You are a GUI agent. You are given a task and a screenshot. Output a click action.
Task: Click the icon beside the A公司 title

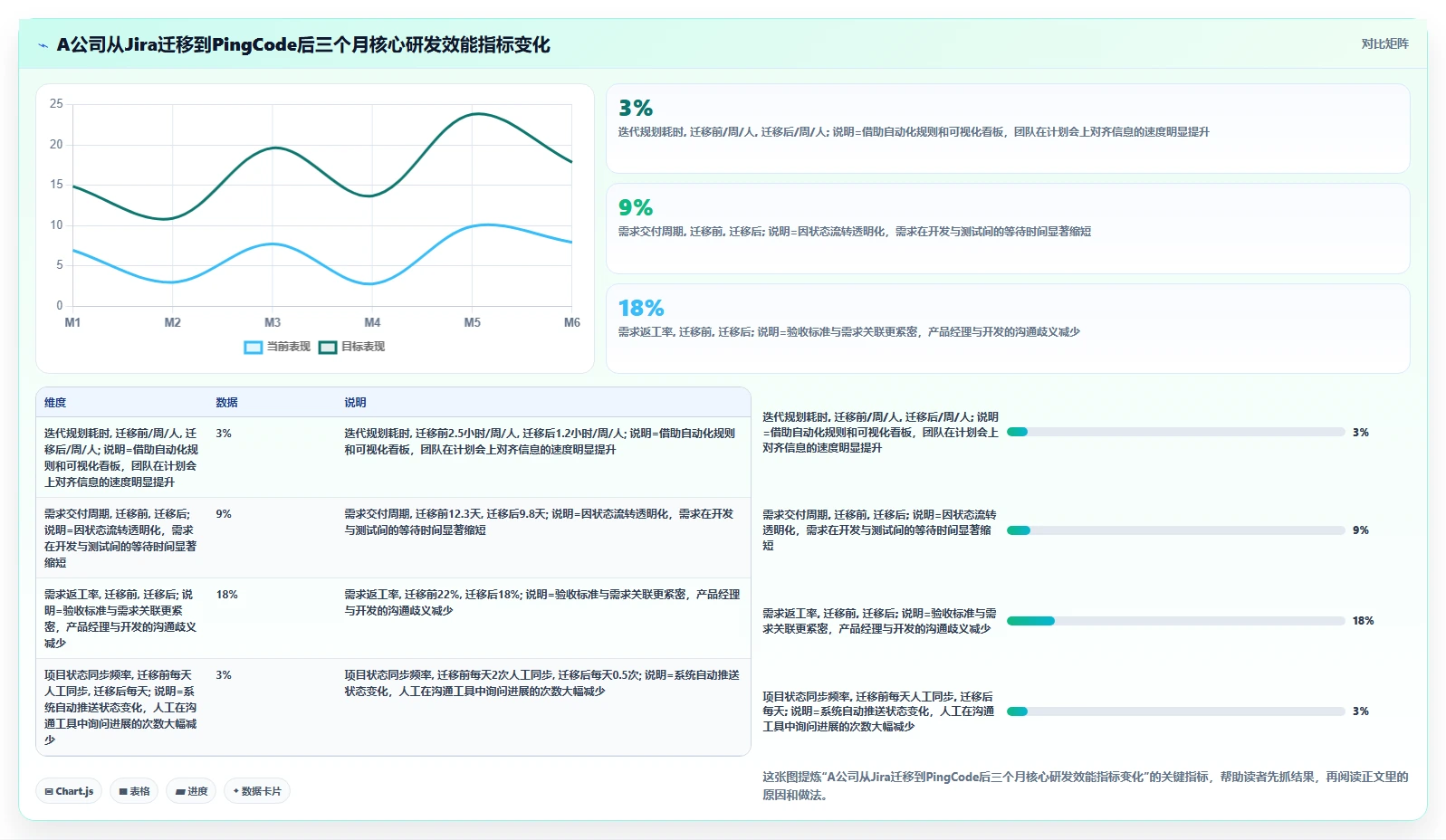pos(43,45)
